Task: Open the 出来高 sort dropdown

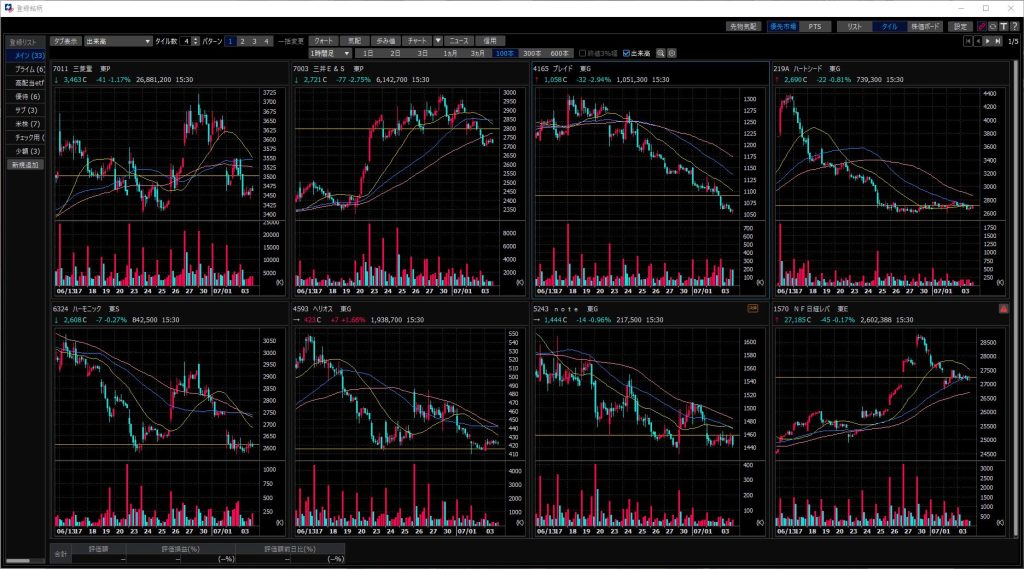Action: click(x=117, y=41)
